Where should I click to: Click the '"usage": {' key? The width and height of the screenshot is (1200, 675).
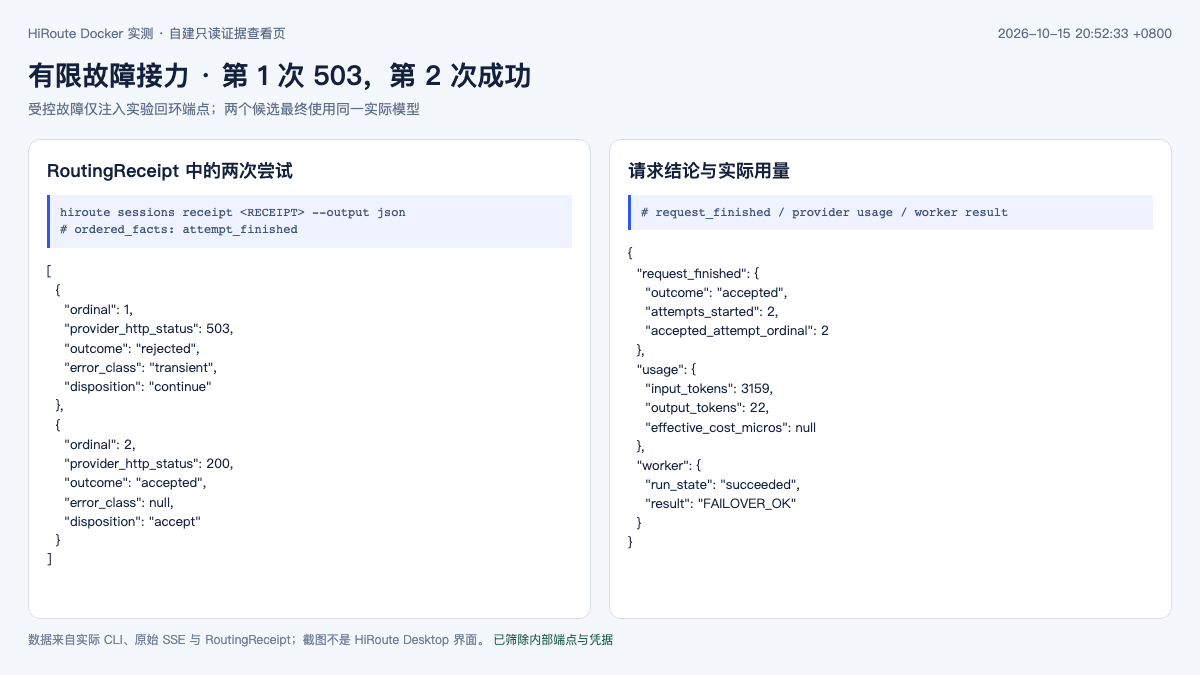tap(666, 370)
